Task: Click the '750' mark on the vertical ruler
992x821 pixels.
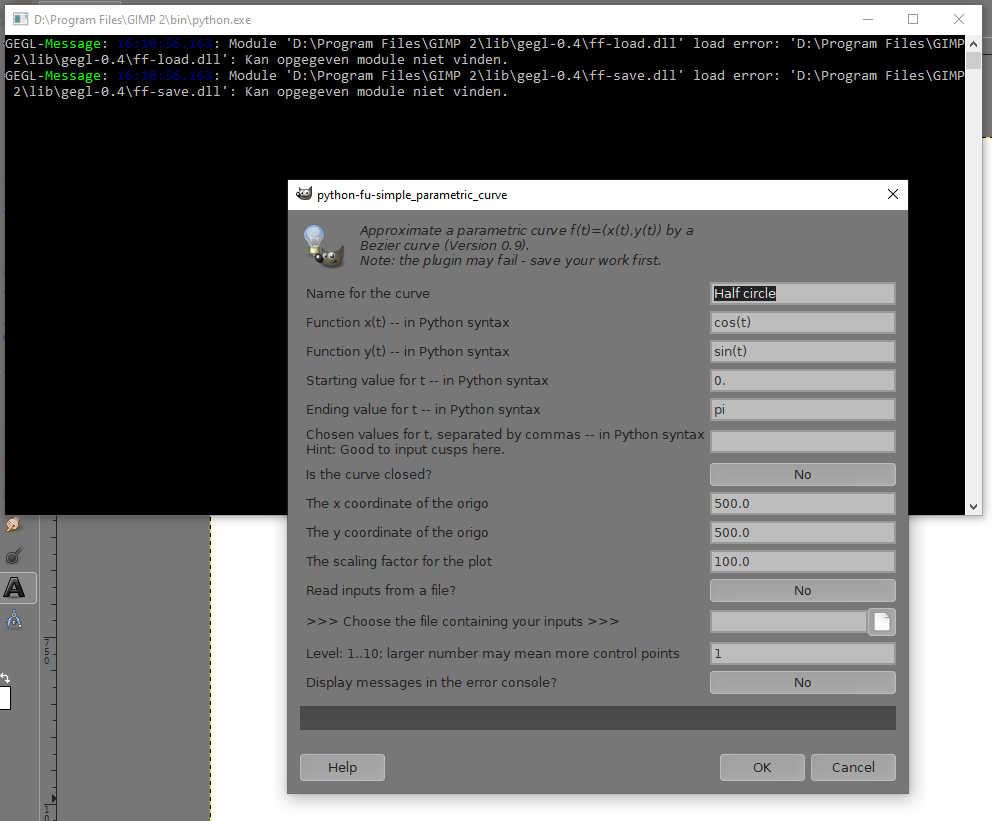Action: click(x=47, y=651)
